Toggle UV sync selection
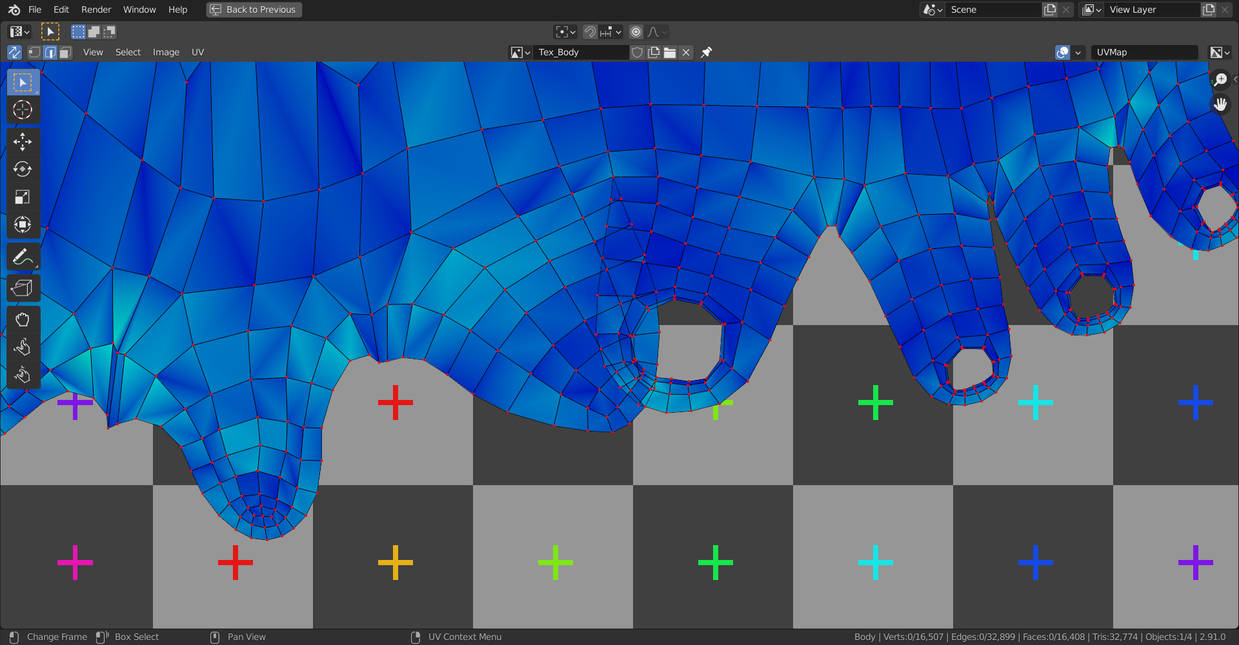 point(14,52)
